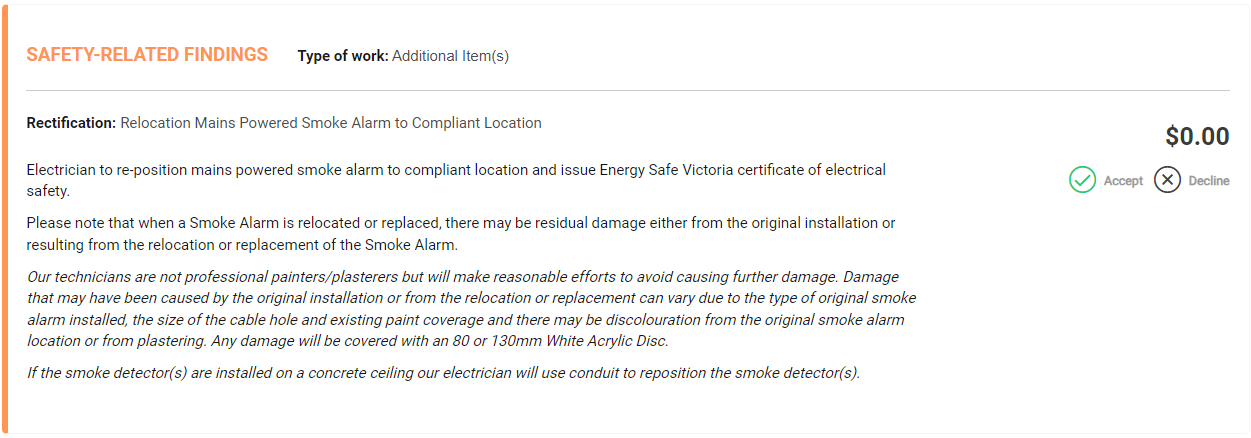
Task: Select the Accept text label
Action: pos(1123,181)
